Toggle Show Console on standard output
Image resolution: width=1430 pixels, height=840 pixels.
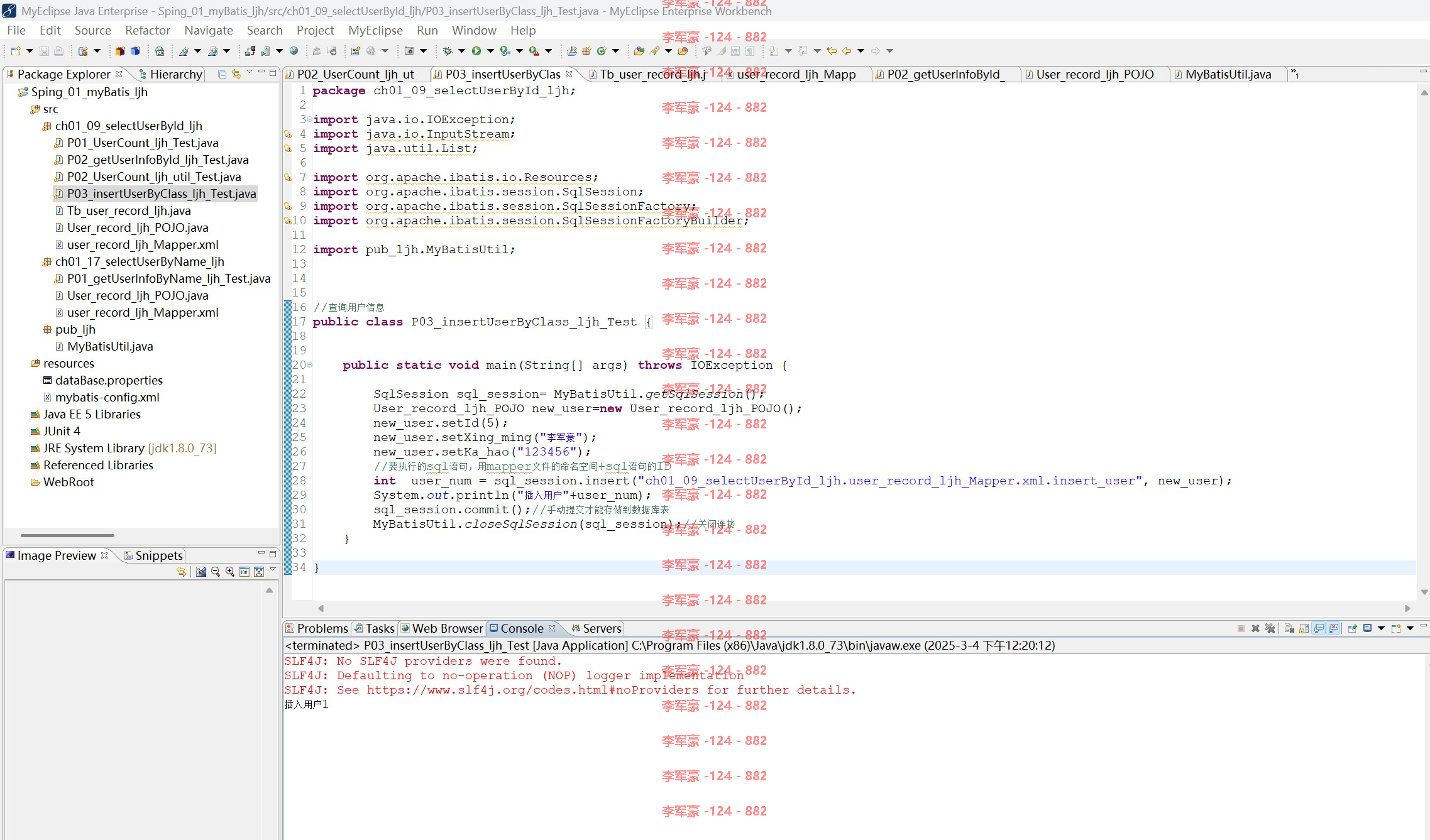pos(1319,628)
